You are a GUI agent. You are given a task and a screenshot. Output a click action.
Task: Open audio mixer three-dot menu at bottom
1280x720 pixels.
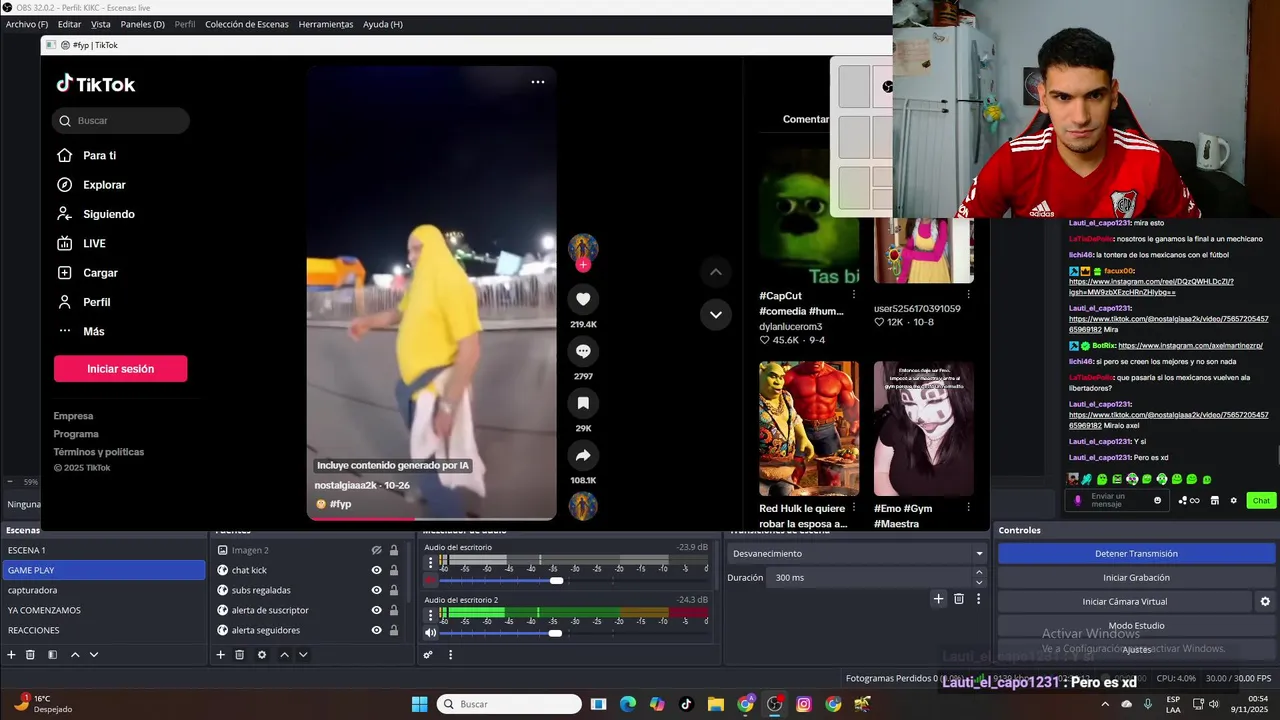click(450, 655)
